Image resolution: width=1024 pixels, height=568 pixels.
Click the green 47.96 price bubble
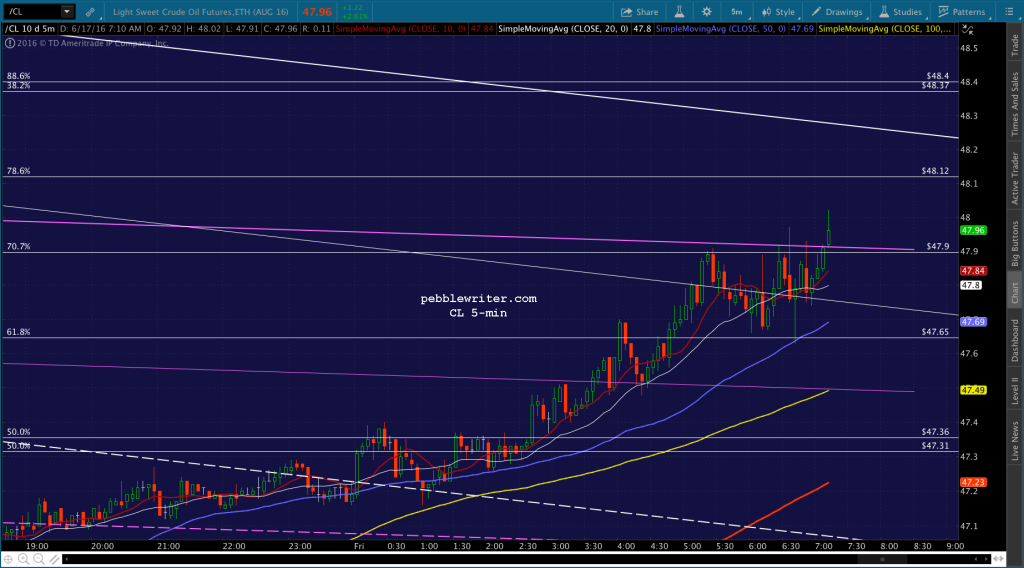click(972, 230)
